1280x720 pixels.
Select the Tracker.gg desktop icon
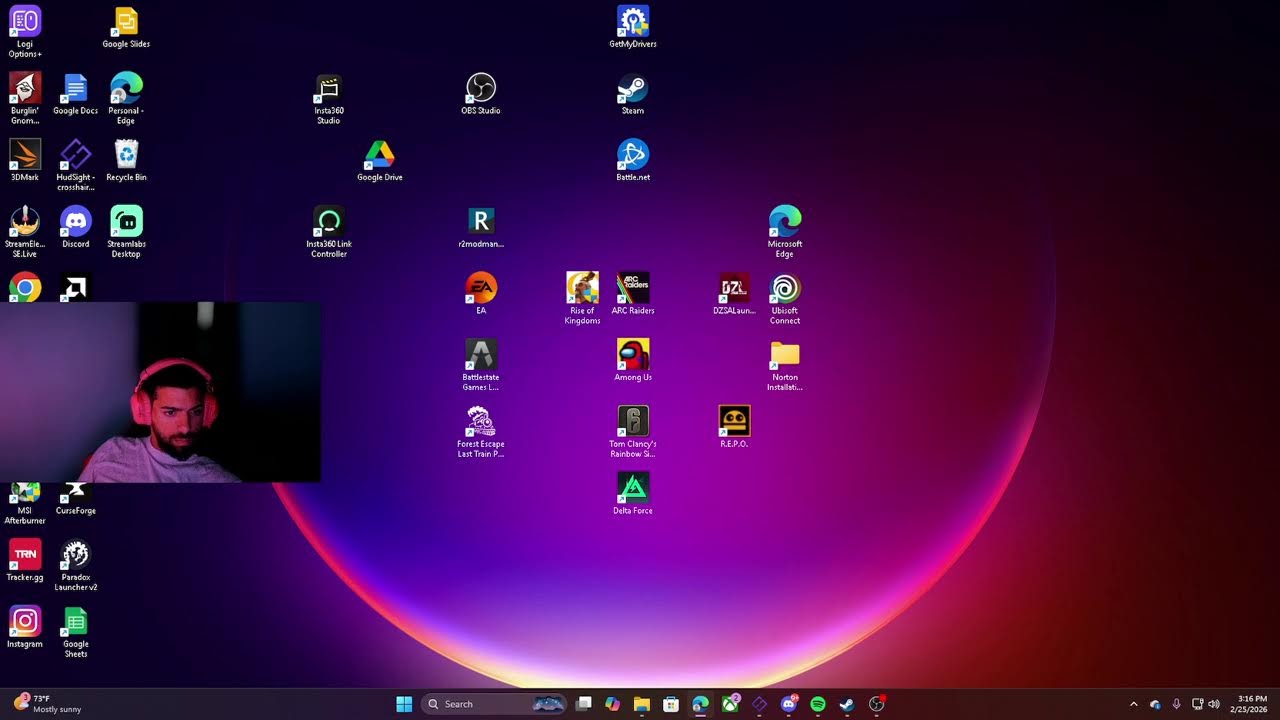25,560
